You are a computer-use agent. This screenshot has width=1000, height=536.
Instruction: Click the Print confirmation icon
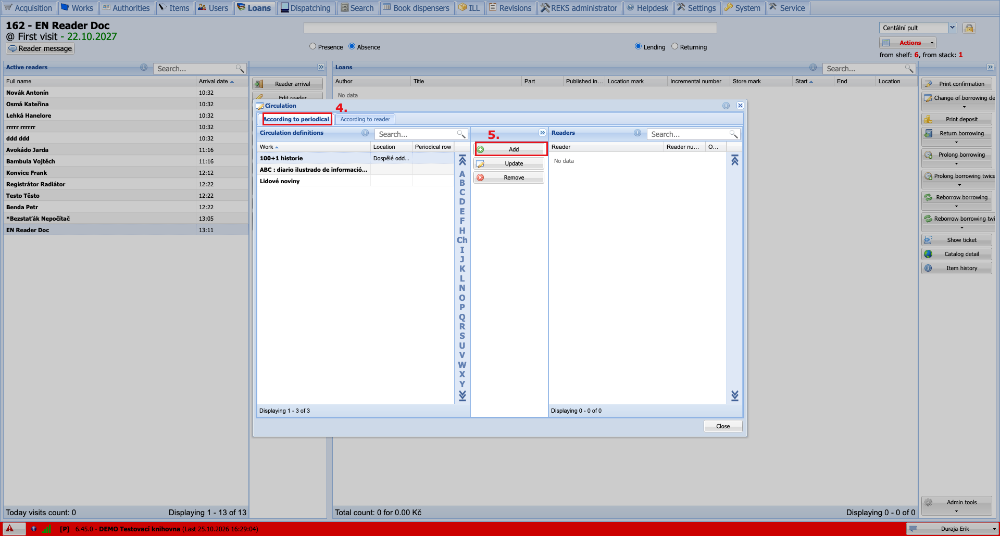(929, 84)
